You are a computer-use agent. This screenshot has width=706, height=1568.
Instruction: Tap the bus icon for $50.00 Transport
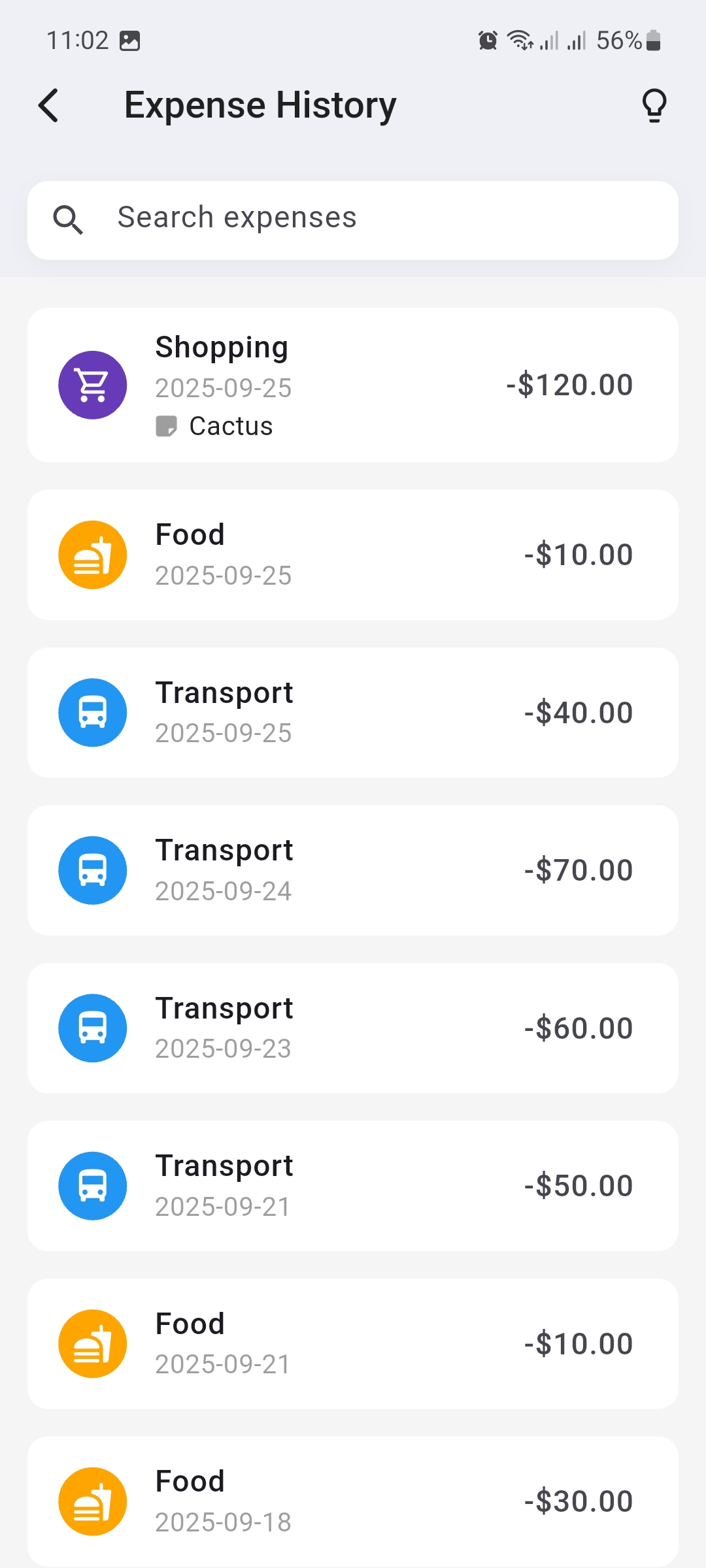tap(93, 1186)
